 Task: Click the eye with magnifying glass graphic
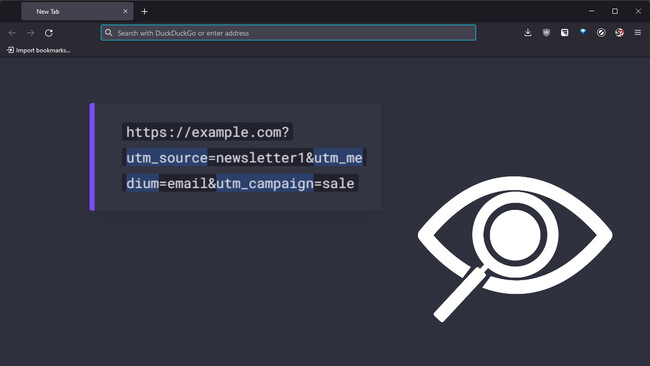515,249
